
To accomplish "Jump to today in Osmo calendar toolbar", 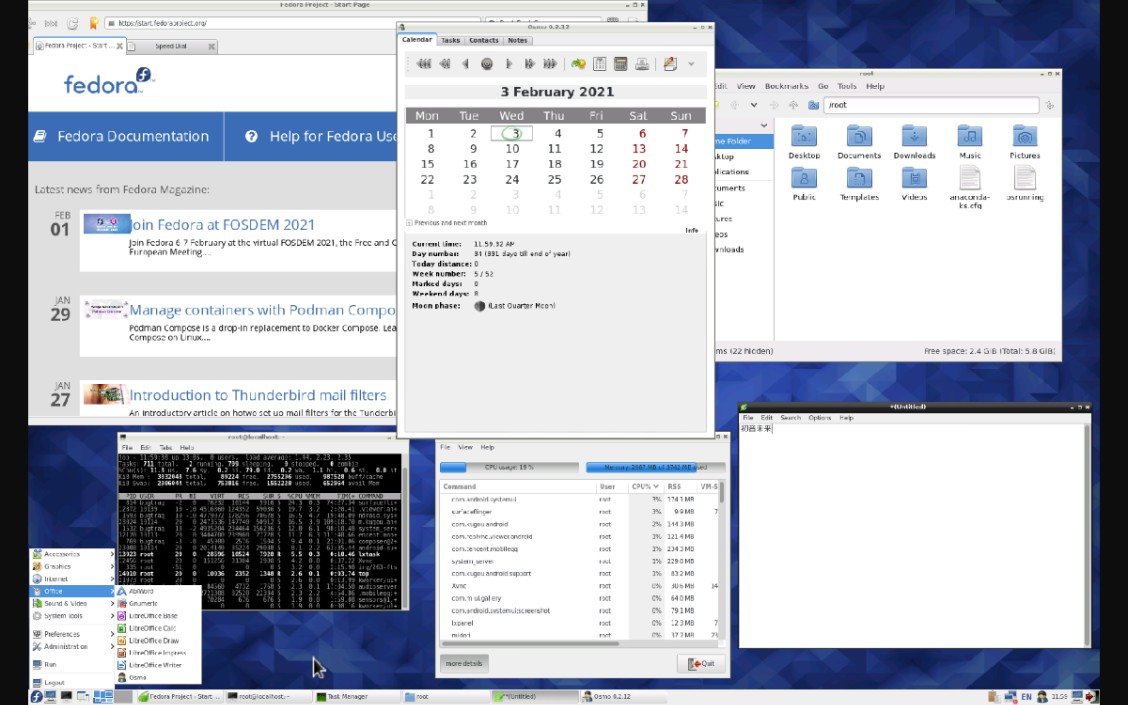I will pyautogui.click(x=487, y=64).
